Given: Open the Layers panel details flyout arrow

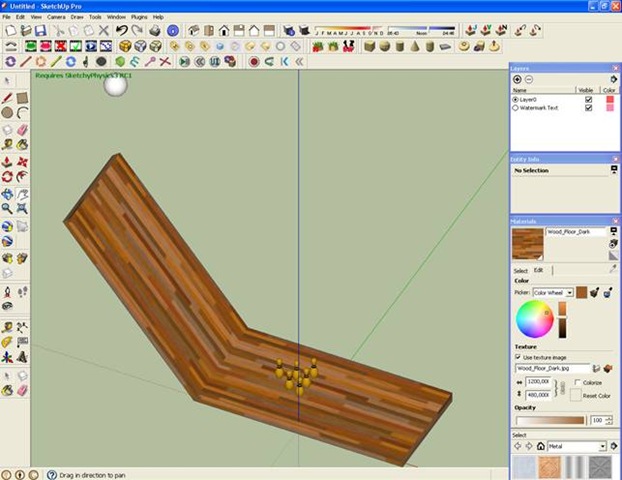Looking at the screenshot, I should [x=613, y=79].
